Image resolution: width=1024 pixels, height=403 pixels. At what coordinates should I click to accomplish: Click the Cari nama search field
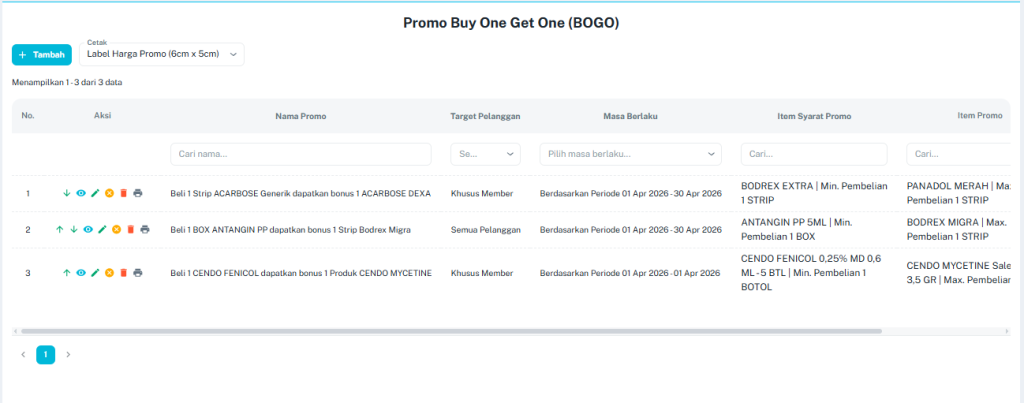click(x=300, y=154)
